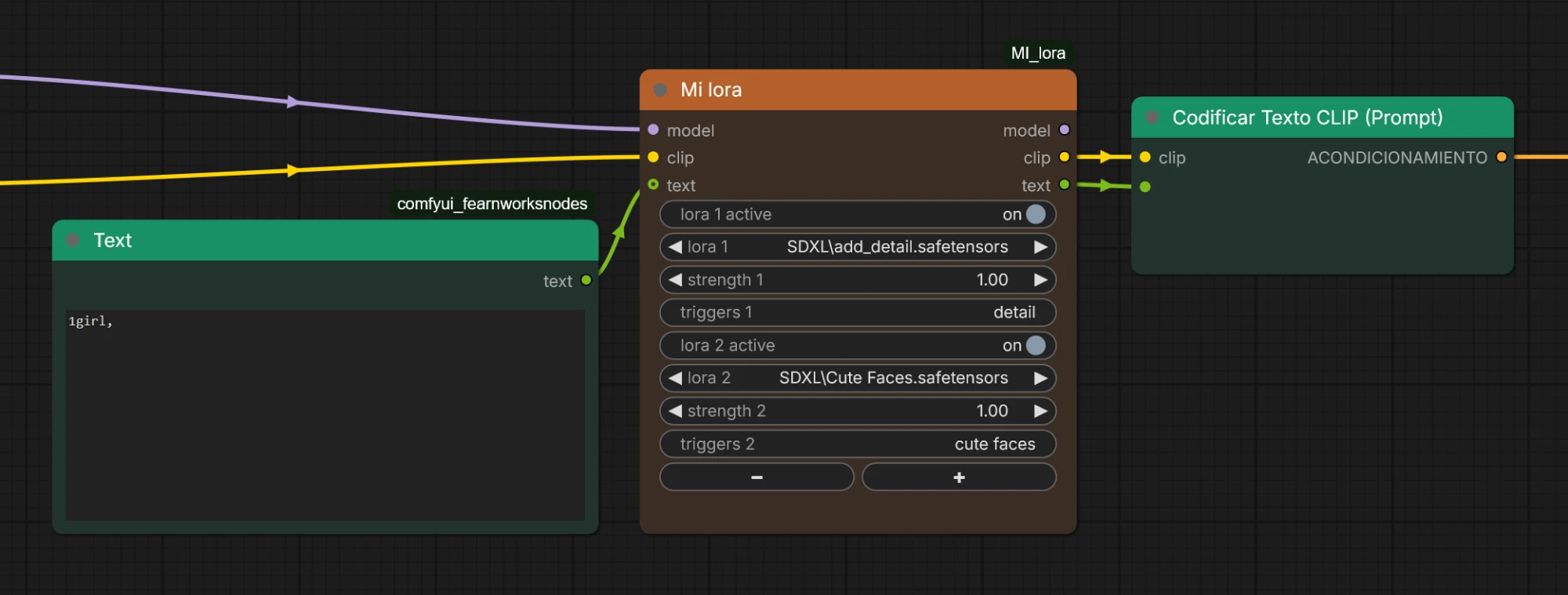This screenshot has width=1568, height=595.
Task: Increase strength 1 with right arrow
Action: [1040, 280]
